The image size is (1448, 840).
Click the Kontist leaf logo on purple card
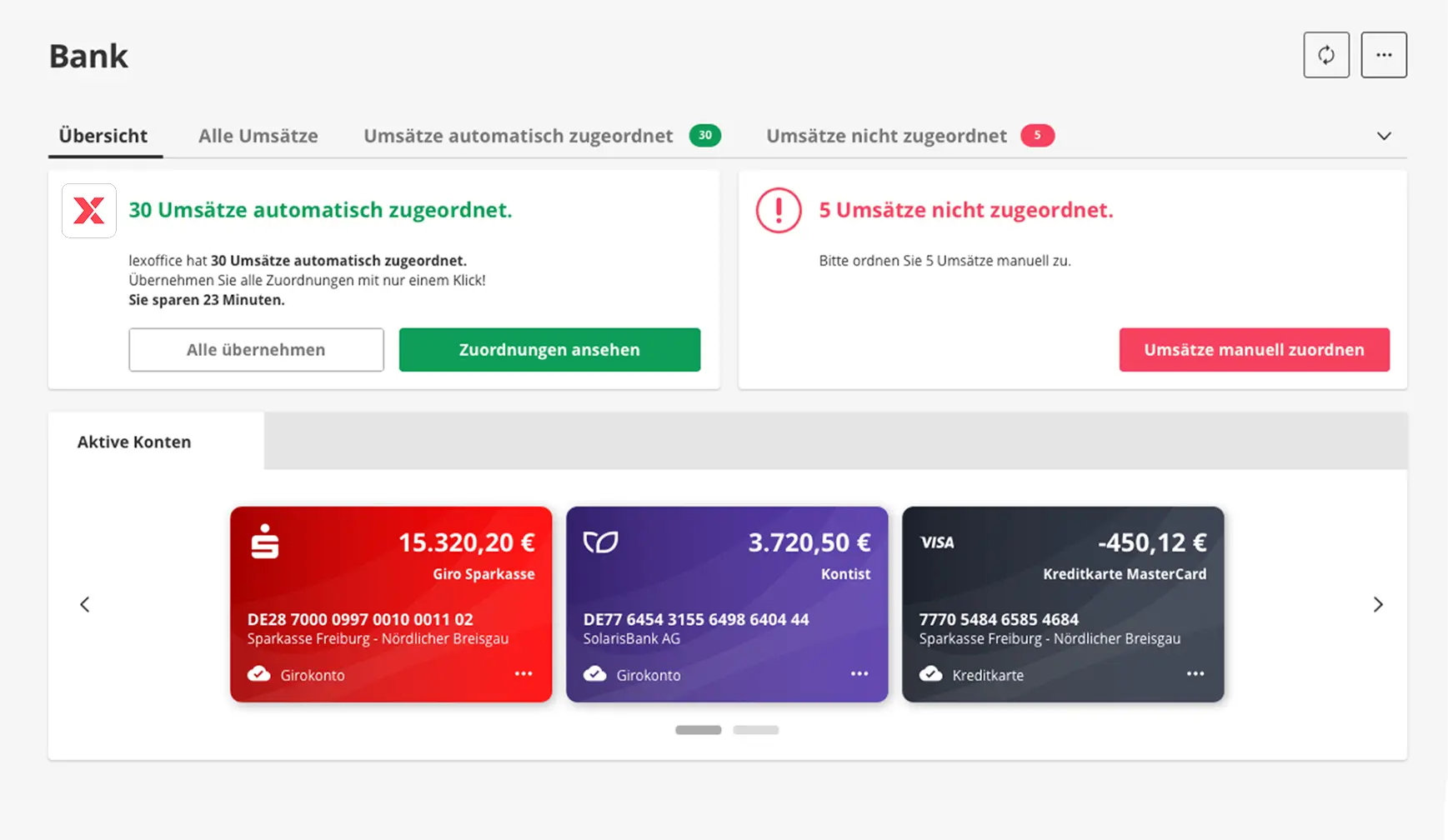pos(600,542)
